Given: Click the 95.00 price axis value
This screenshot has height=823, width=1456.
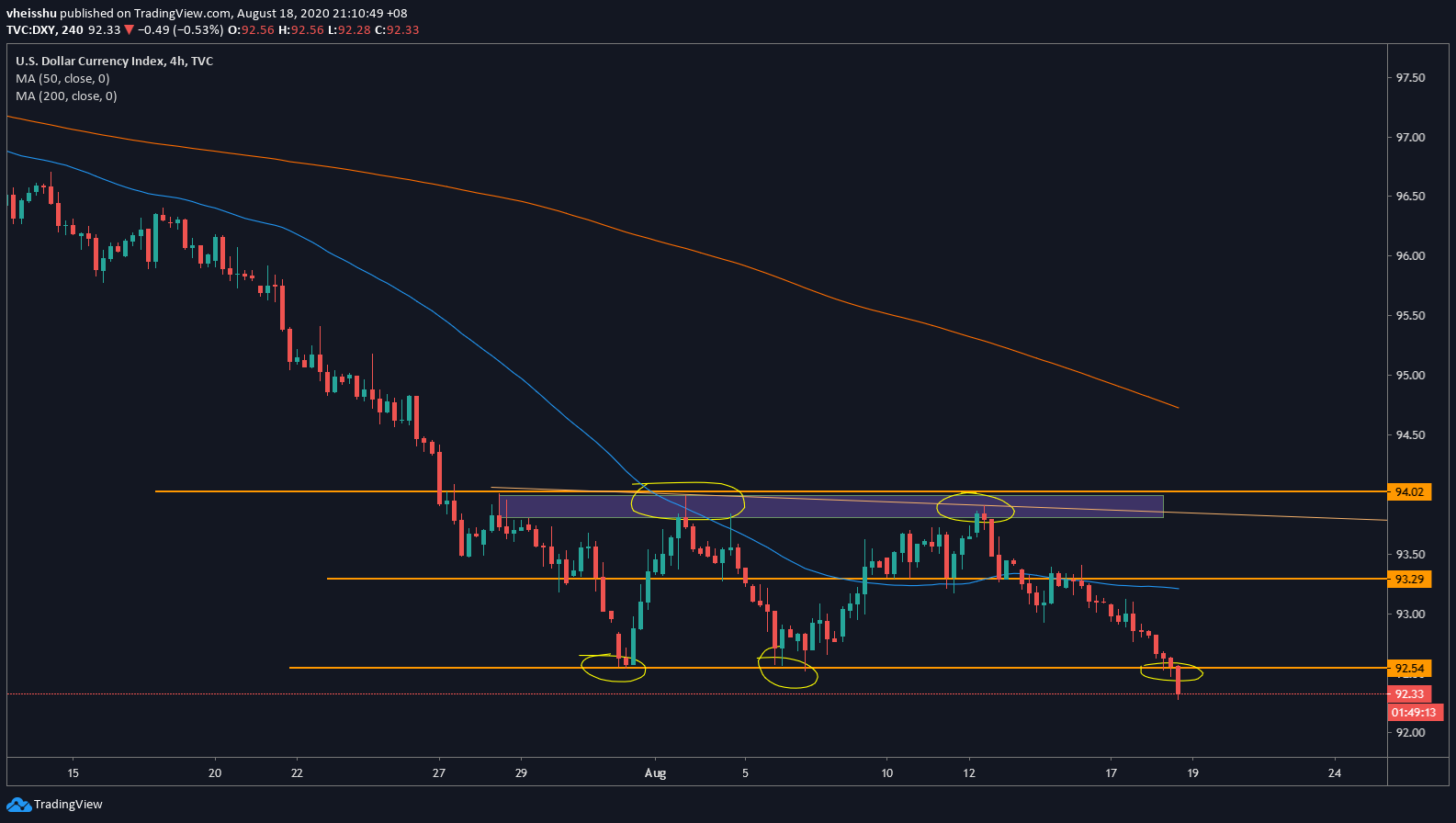Looking at the screenshot, I should coord(1410,376).
